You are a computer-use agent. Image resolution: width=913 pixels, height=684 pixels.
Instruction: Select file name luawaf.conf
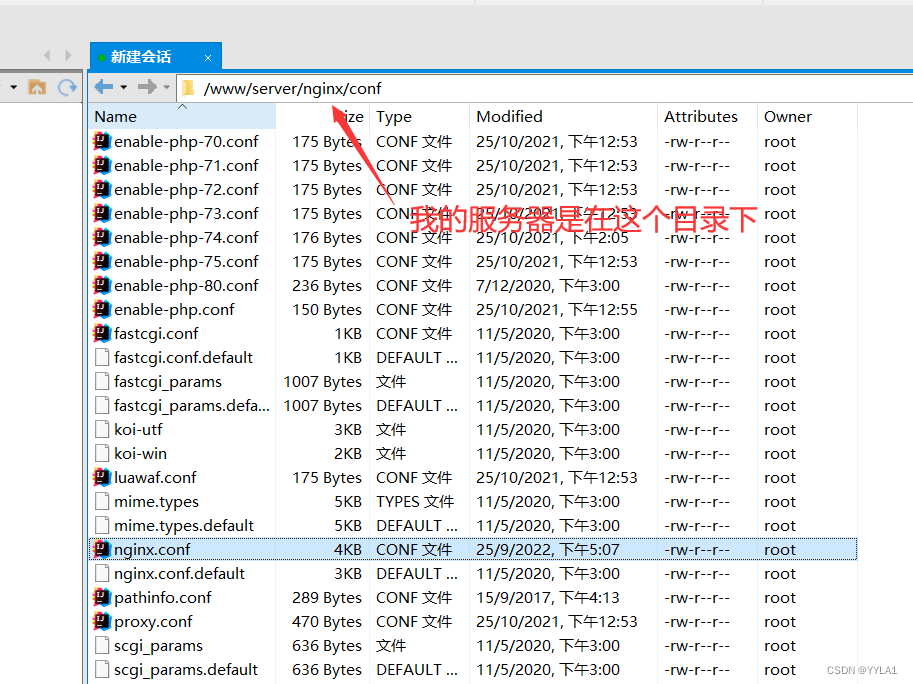click(155, 477)
